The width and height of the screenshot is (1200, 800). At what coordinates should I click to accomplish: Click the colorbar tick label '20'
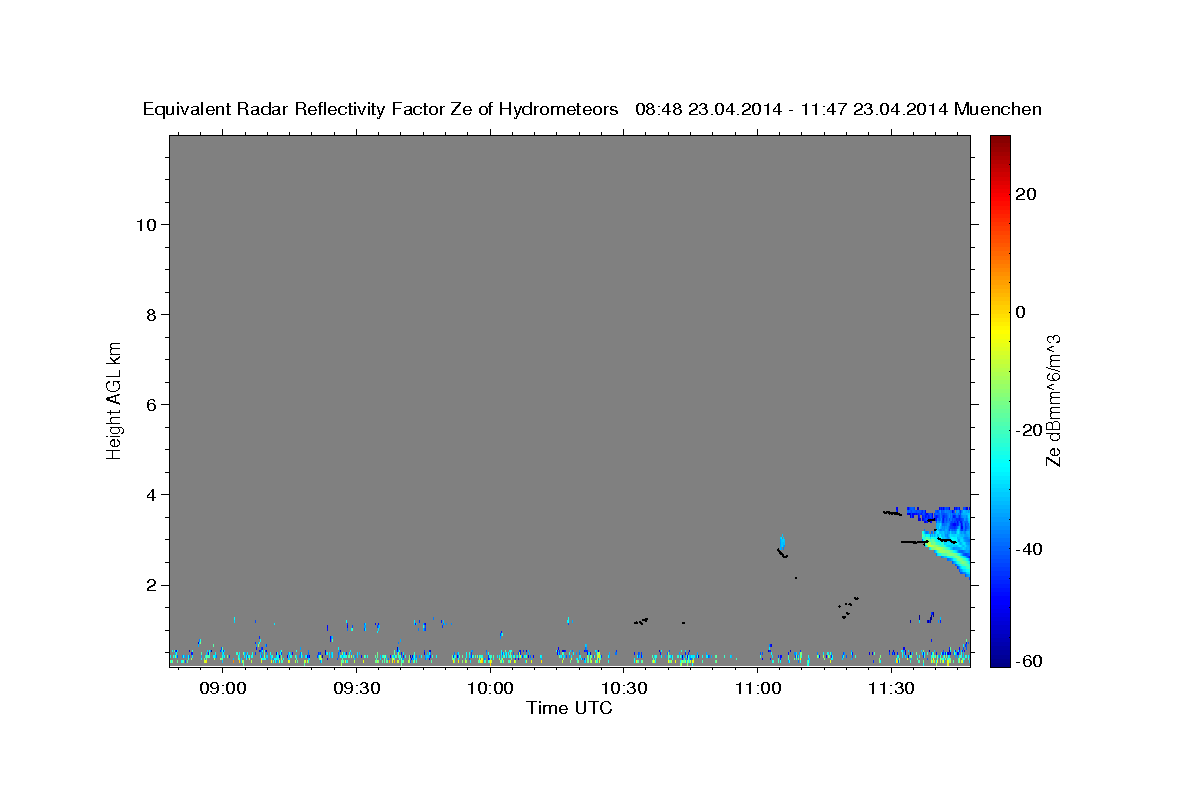(1026, 194)
